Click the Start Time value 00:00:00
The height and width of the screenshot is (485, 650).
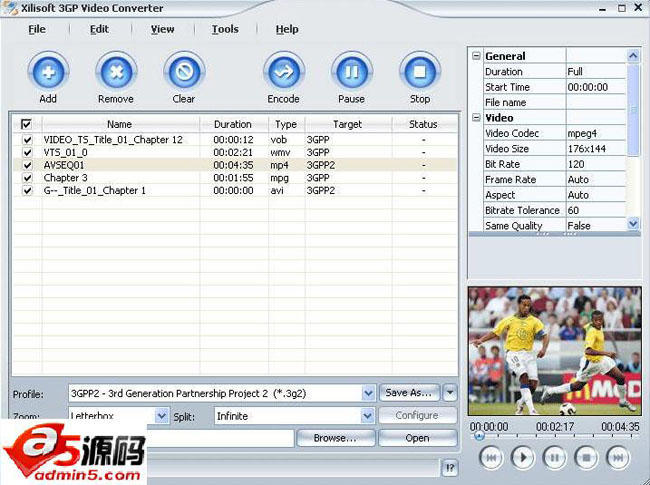click(596, 87)
